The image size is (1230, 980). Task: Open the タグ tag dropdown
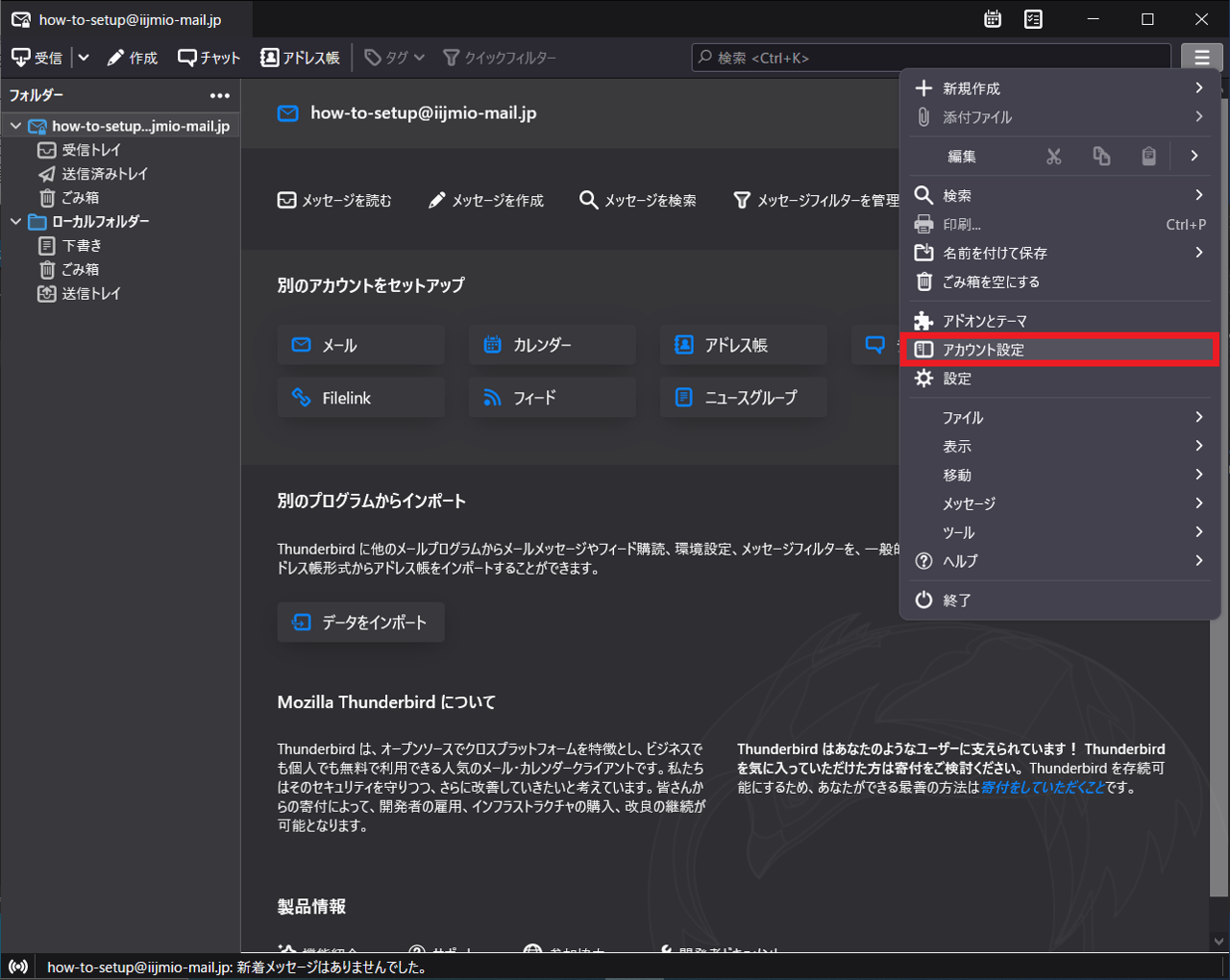point(394,58)
